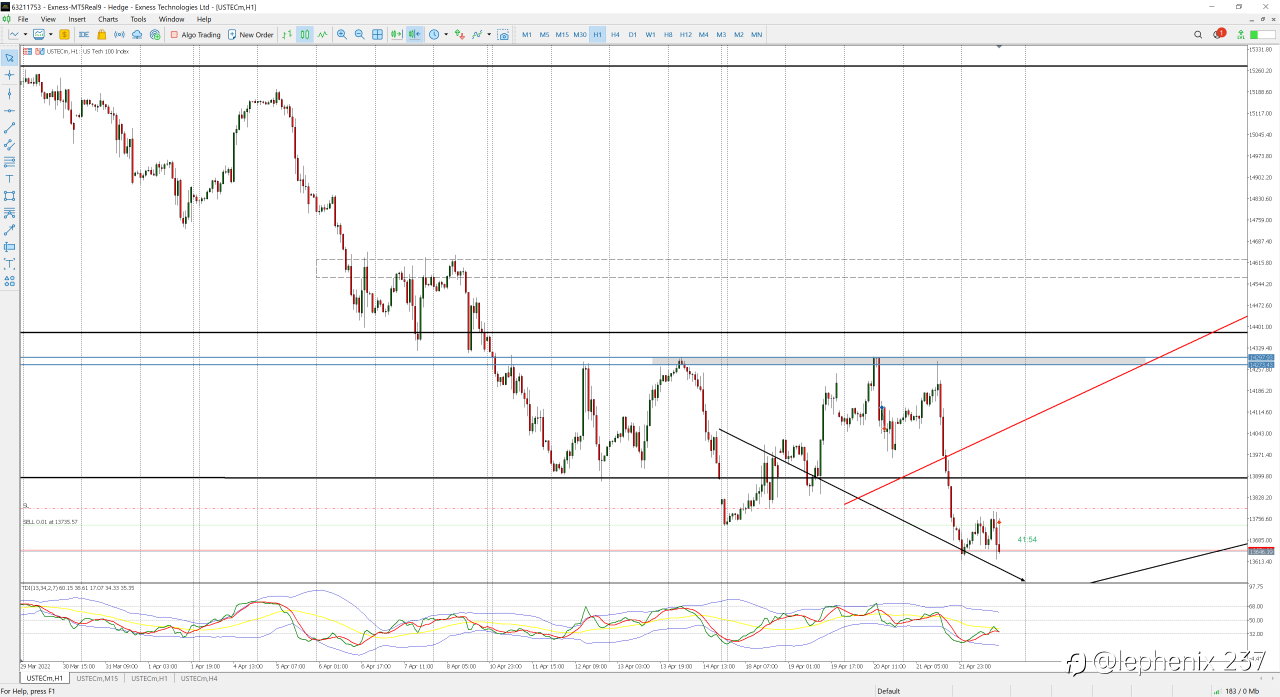Screen dimensions: 1280x697
Task: Click the TDI indicator label in subwindow
Action: coord(78,588)
